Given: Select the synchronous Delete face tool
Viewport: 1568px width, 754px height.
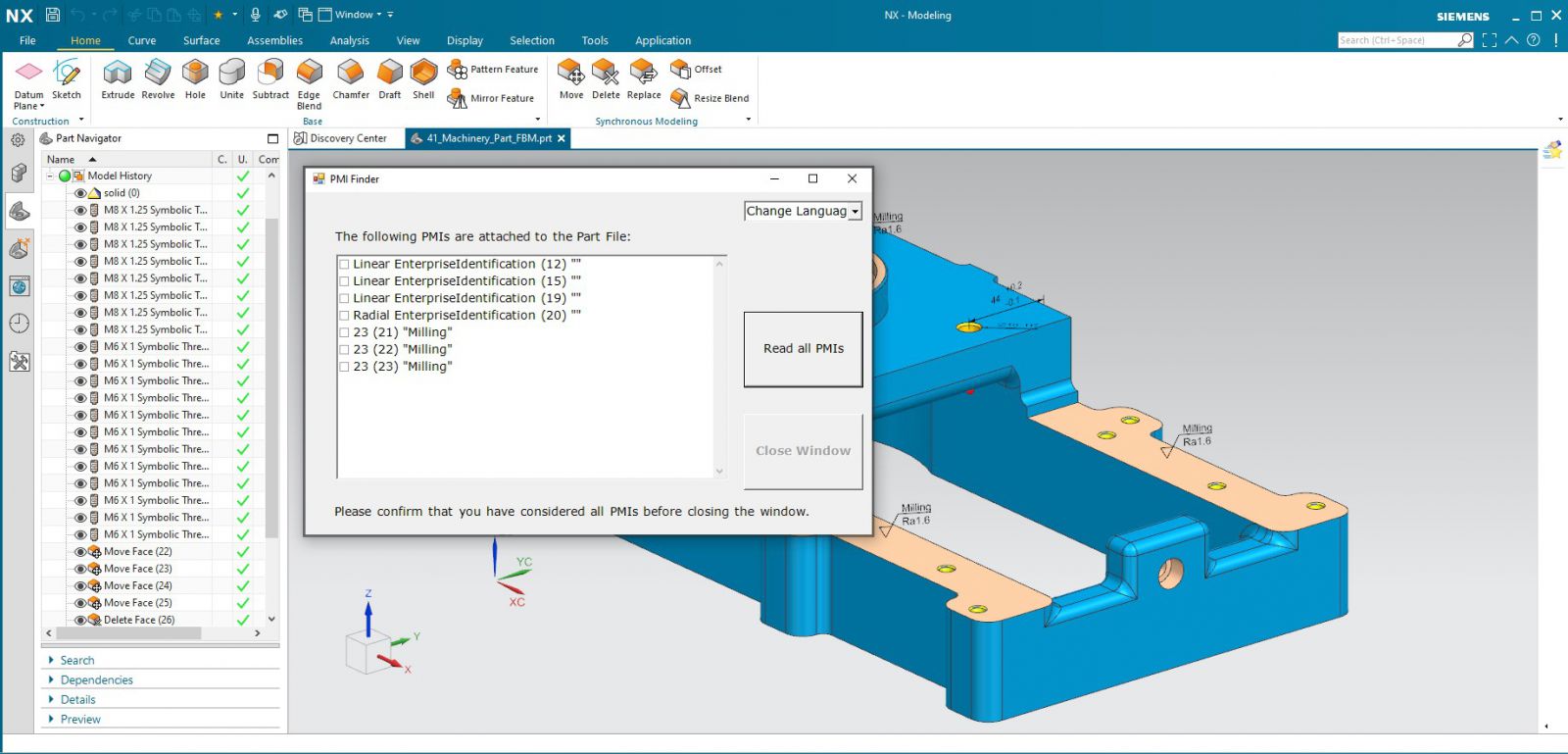Looking at the screenshot, I should 606,78.
